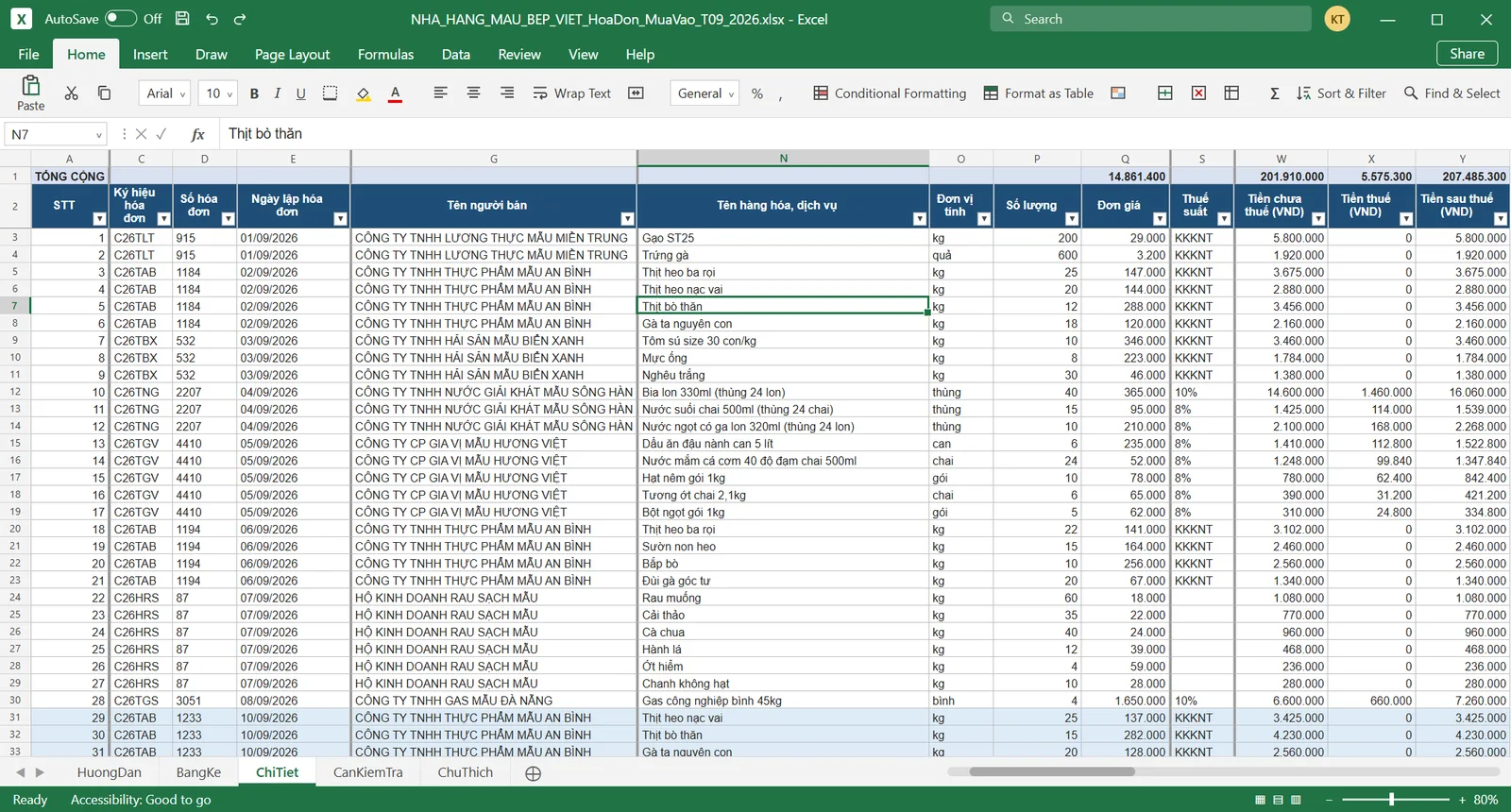Open filter dropdown for Thuế suất column

coord(1224,219)
